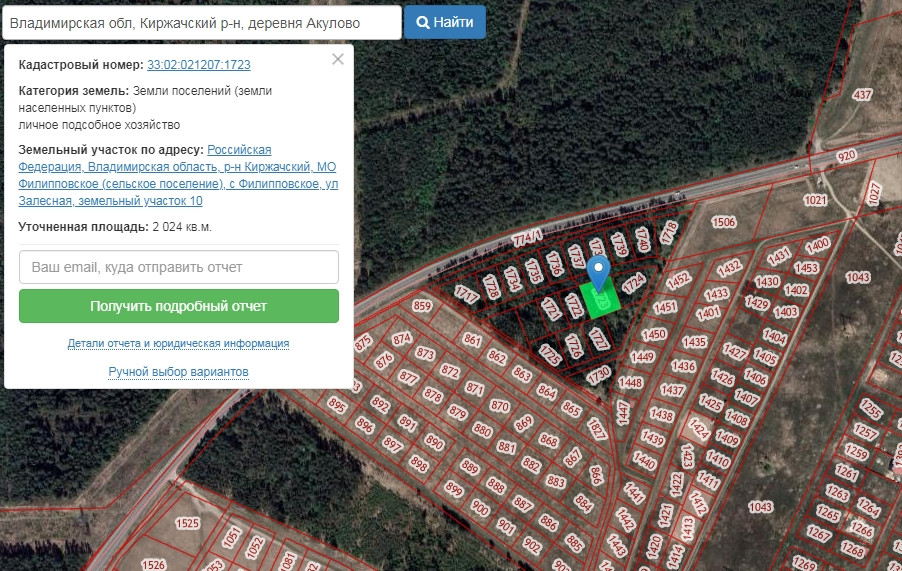Open the parcel address link
Screen dimensions: 902x571
pos(178,175)
